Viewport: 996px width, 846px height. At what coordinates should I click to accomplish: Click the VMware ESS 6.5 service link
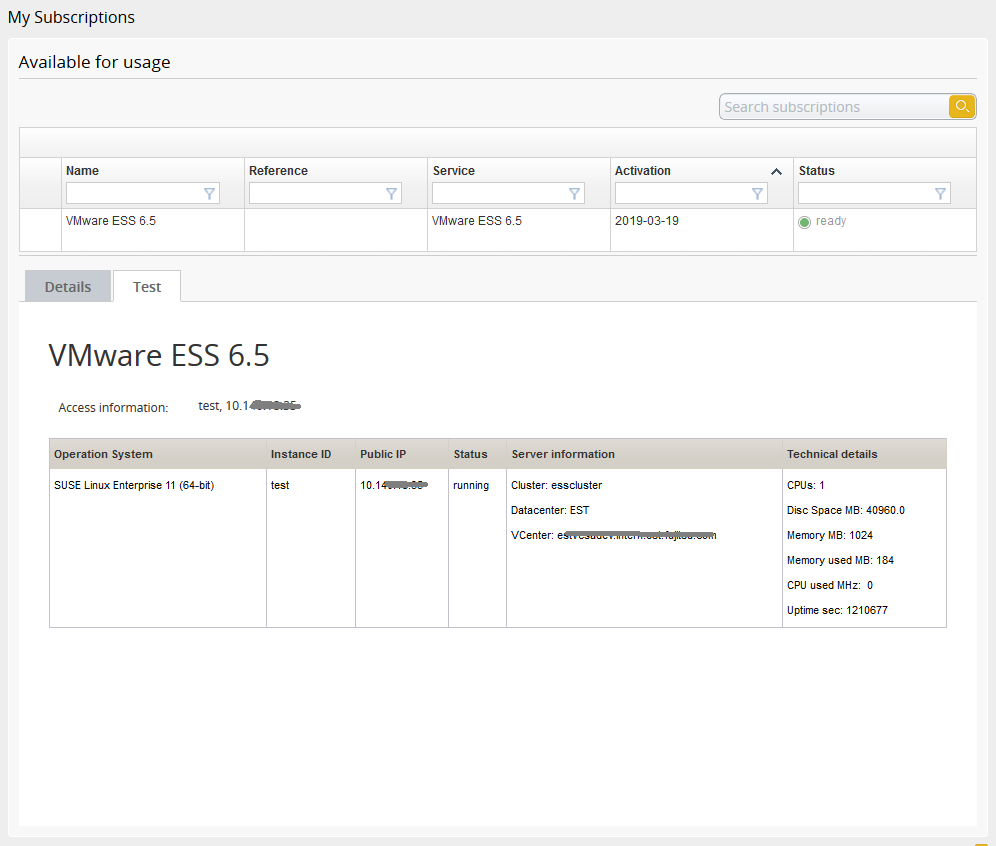pyautogui.click(x=475, y=221)
